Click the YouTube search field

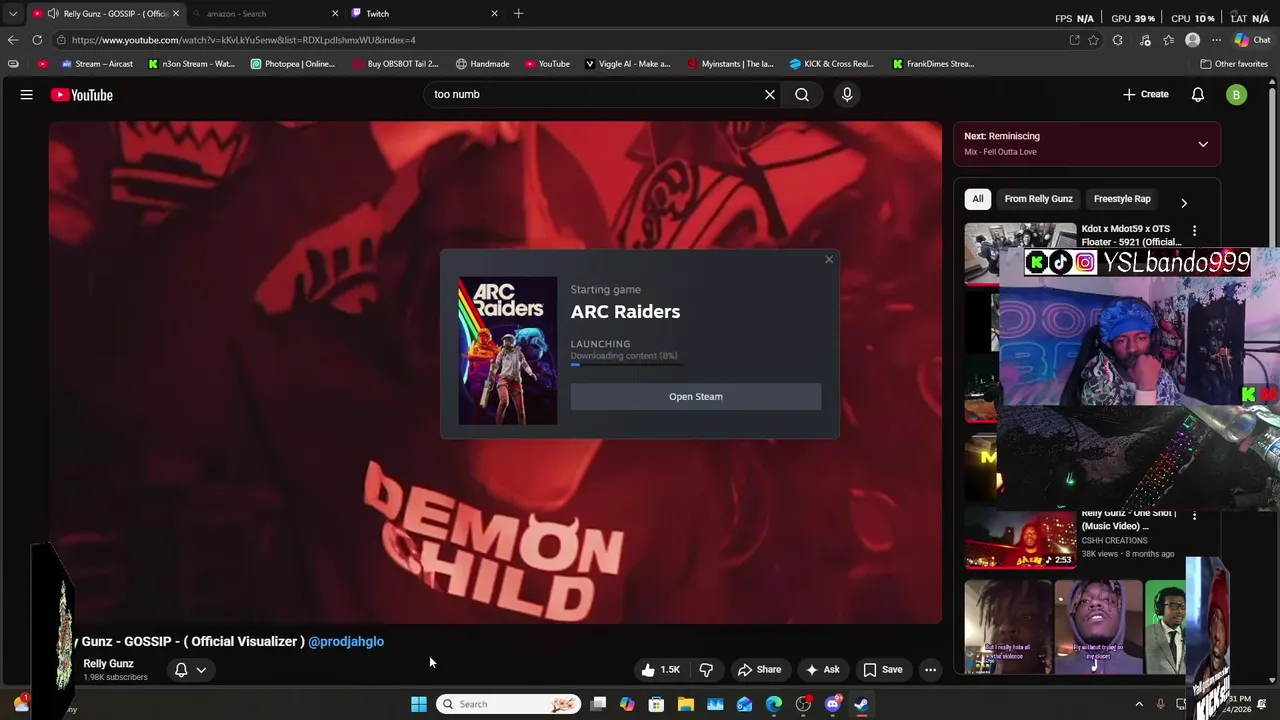(590, 94)
